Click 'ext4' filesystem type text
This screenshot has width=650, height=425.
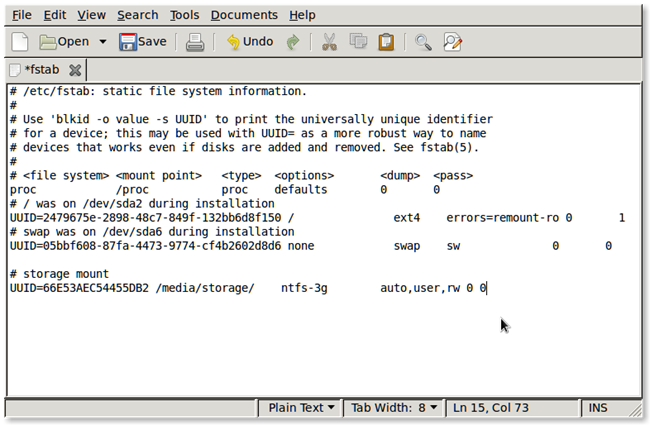coord(407,218)
